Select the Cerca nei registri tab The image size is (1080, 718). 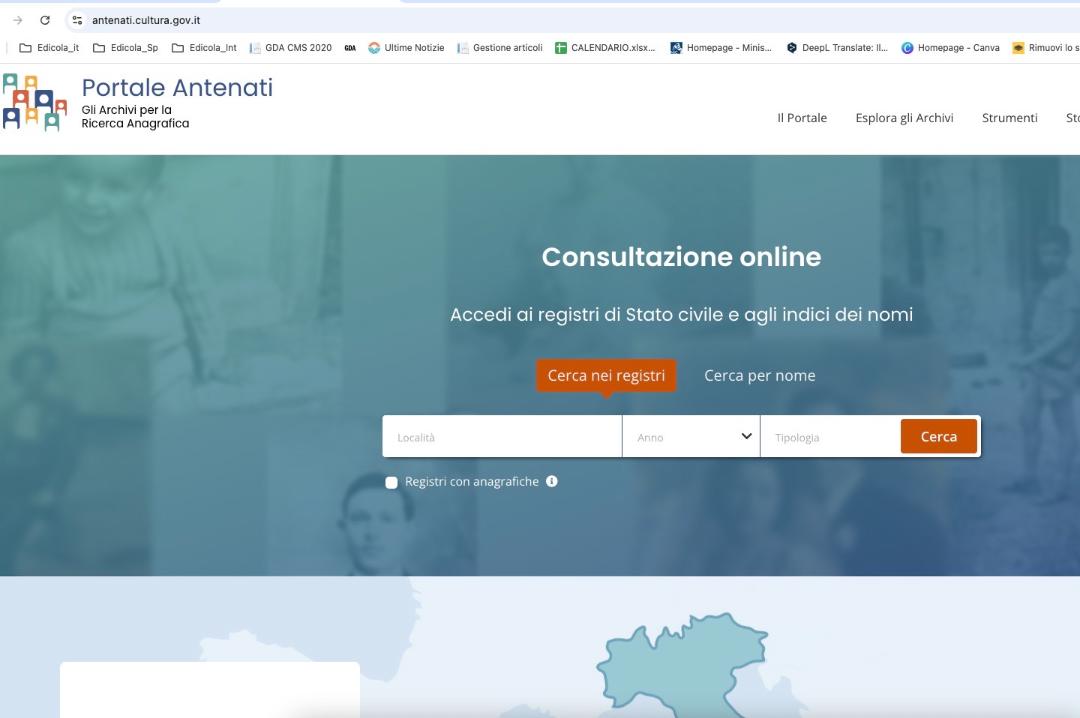coord(606,376)
